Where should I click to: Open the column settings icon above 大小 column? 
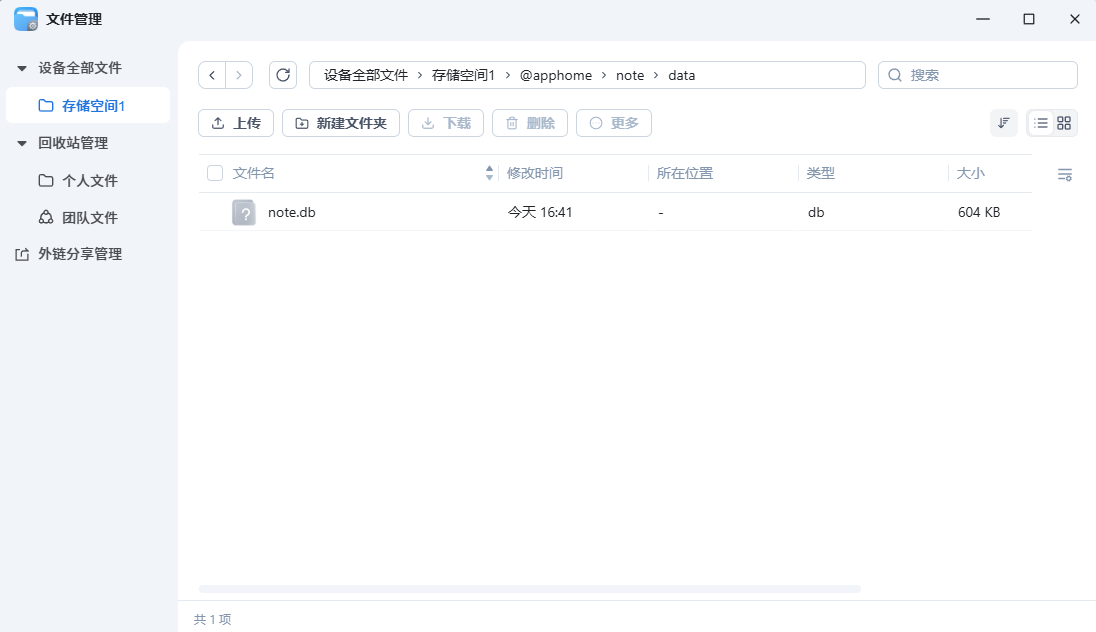(1064, 173)
